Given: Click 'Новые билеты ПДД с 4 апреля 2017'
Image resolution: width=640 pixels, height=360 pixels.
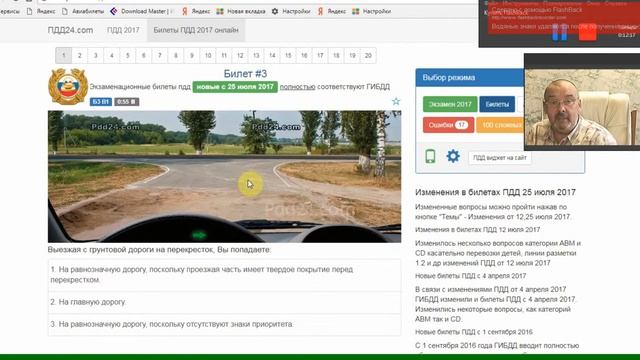Looking at the screenshot, I should (470, 276).
